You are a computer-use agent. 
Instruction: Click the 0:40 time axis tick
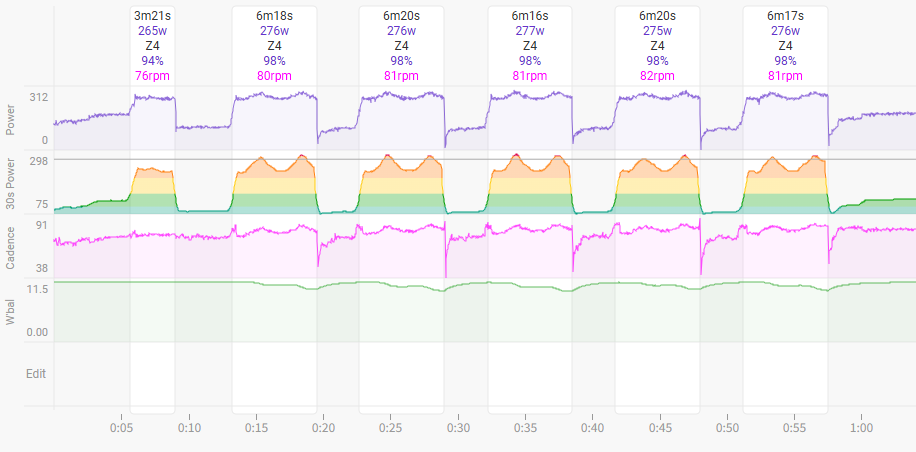592,428
